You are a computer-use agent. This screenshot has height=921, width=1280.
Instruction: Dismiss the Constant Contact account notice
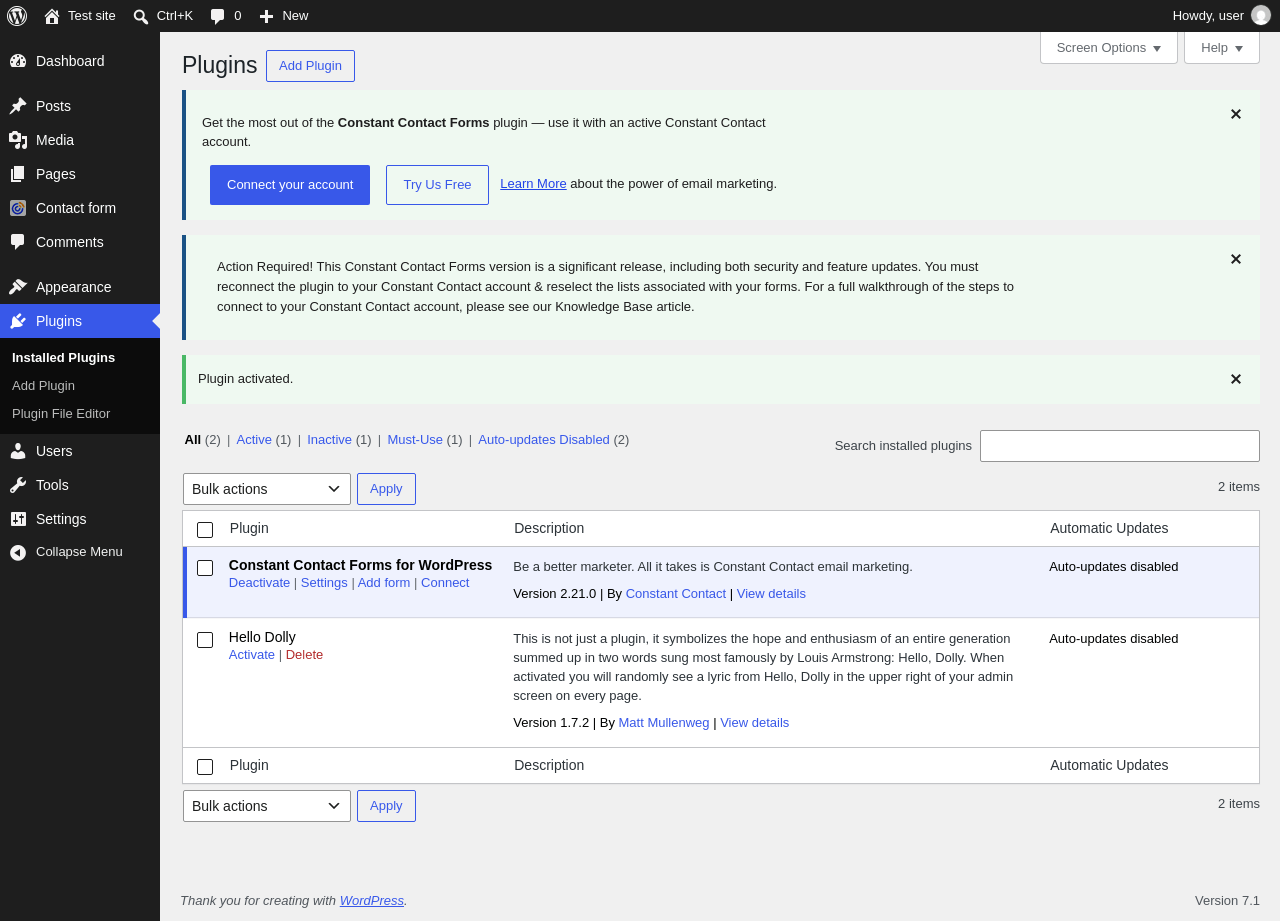point(1236,114)
